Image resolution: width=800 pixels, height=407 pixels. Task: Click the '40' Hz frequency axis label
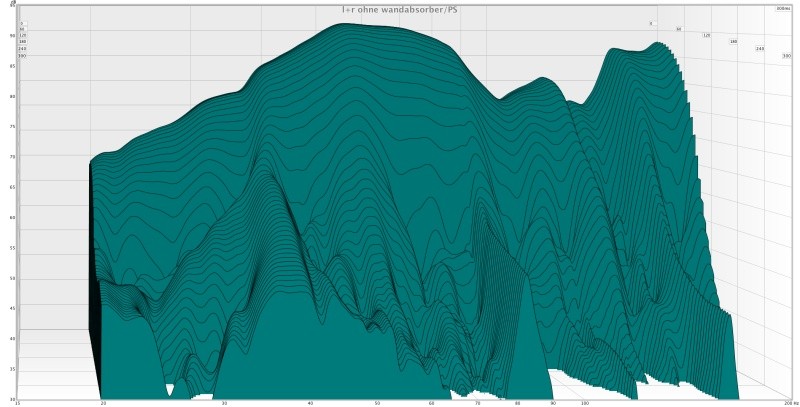pos(310,403)
